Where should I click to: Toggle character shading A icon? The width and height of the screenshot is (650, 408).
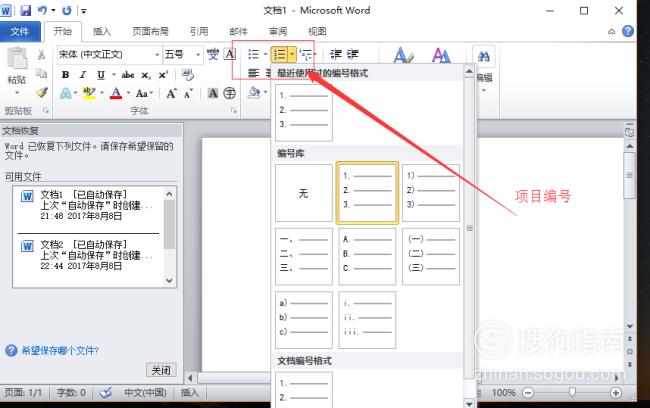(213, 93)
